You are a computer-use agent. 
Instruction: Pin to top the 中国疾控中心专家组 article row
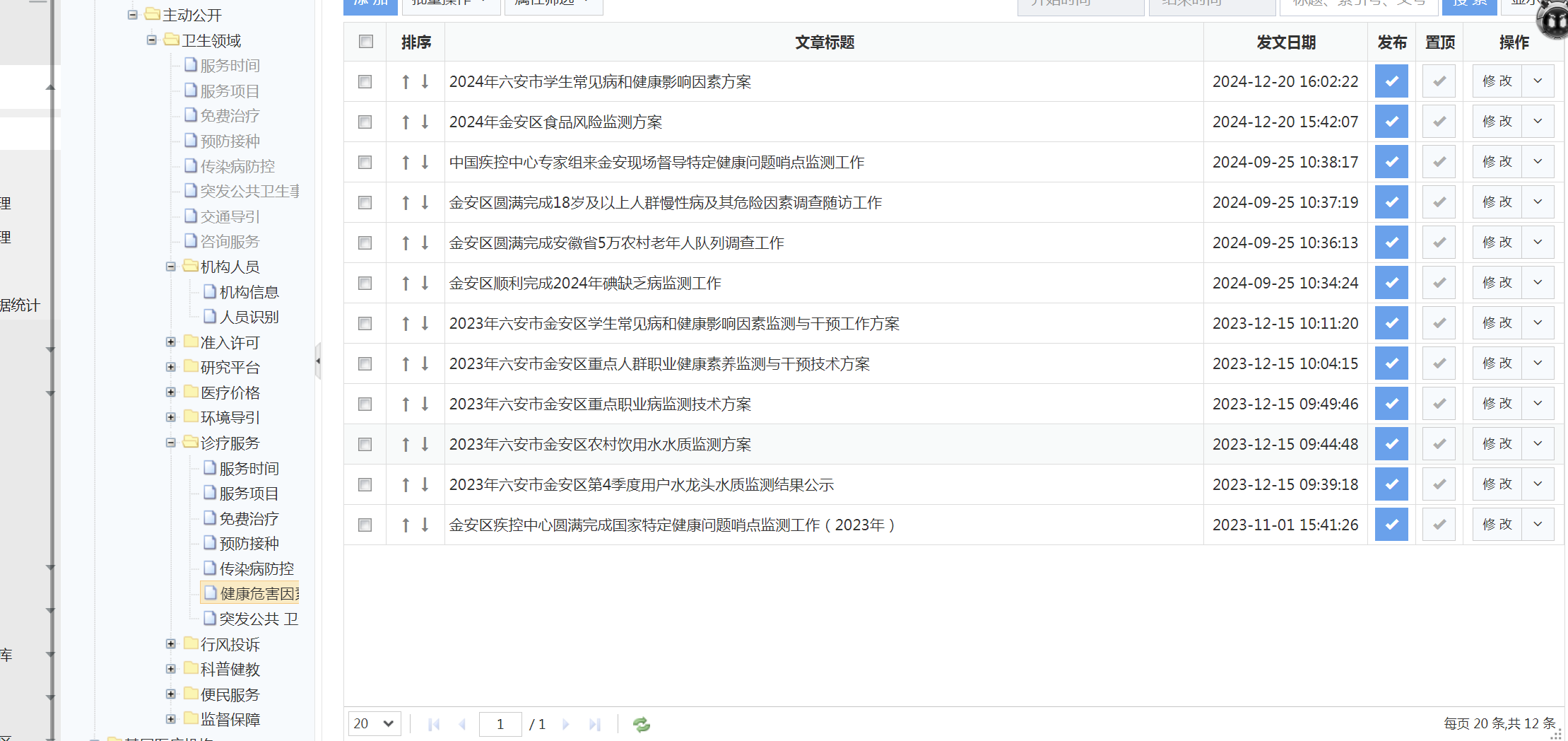[x=1439, y=162]
